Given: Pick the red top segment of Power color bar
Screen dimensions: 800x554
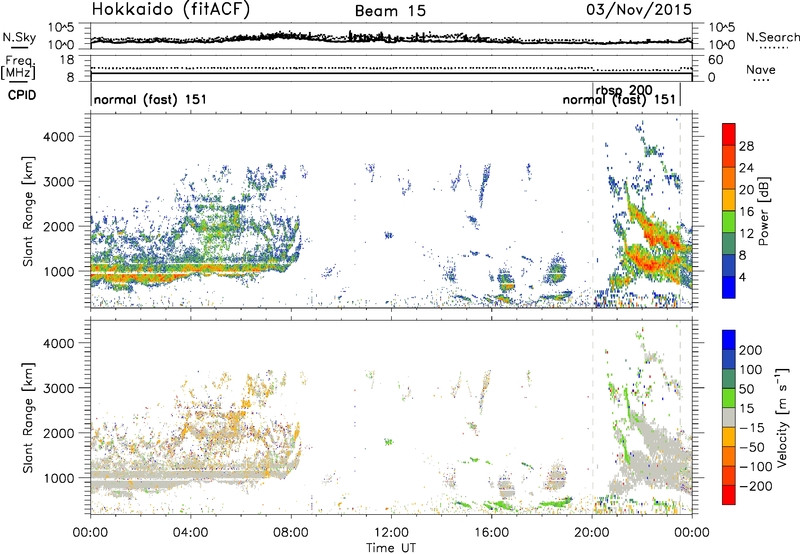Looking at the screenshot, I should [x=729, y=135].
